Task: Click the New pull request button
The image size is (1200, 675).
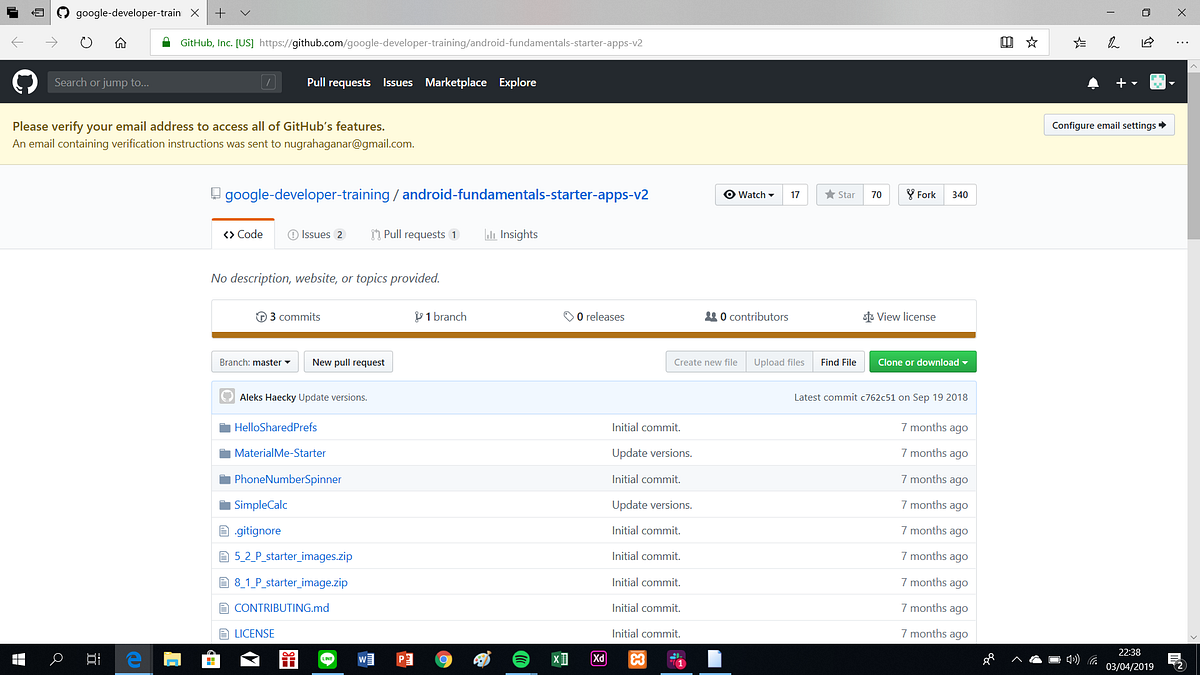Action: tap(348, 361)
